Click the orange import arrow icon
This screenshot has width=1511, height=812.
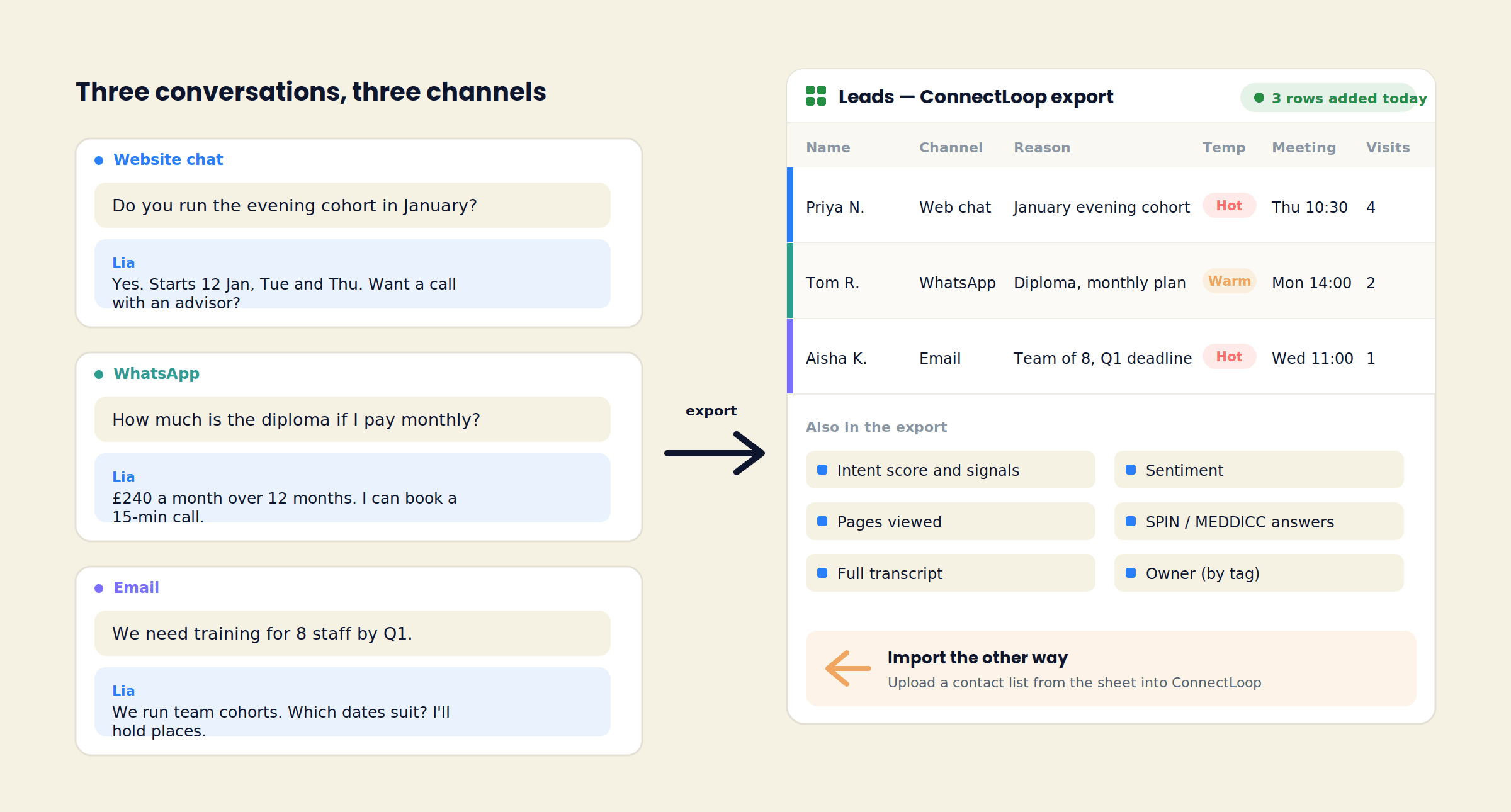[x=848, y=668]
